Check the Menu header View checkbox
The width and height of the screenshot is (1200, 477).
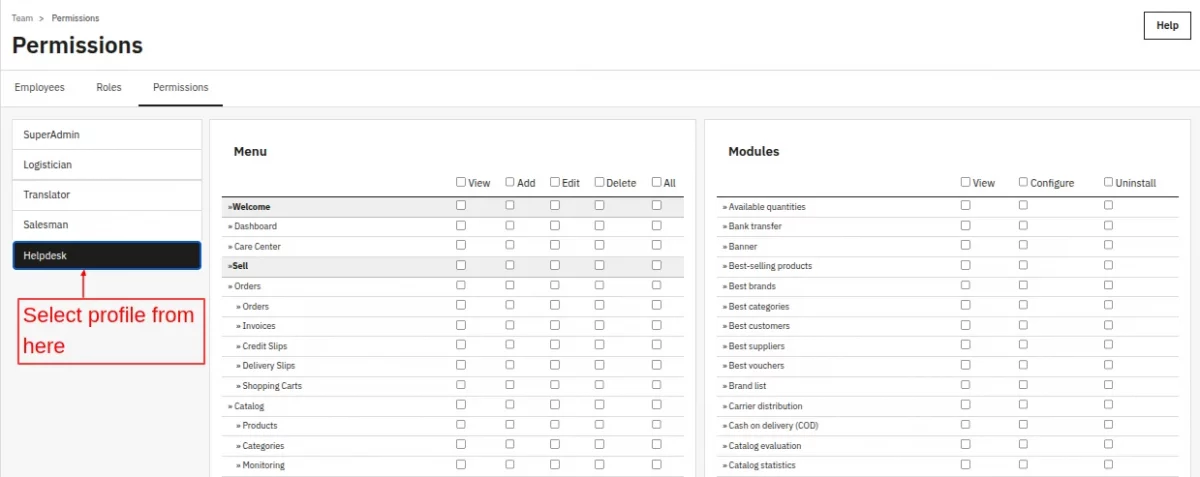click(461, 182)
